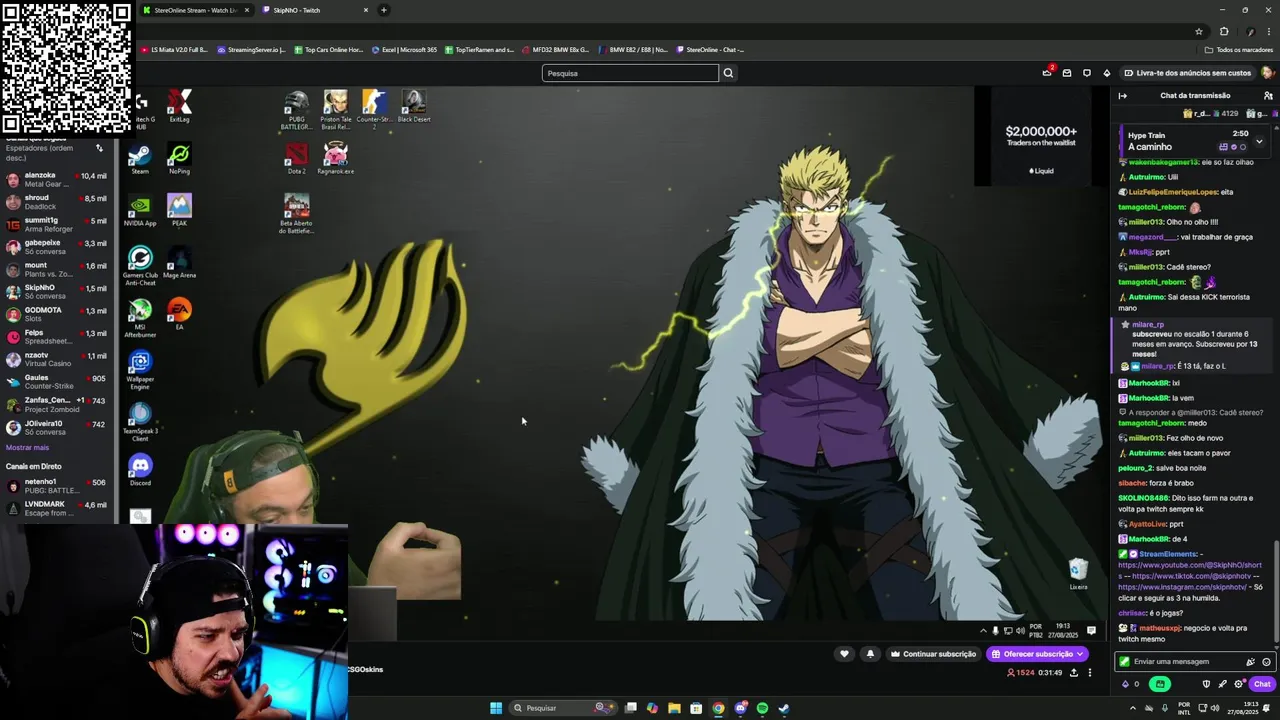The image size is (1280, 720).
Task: Open the whispers speech bubble icon
Action: [1087, 73]
